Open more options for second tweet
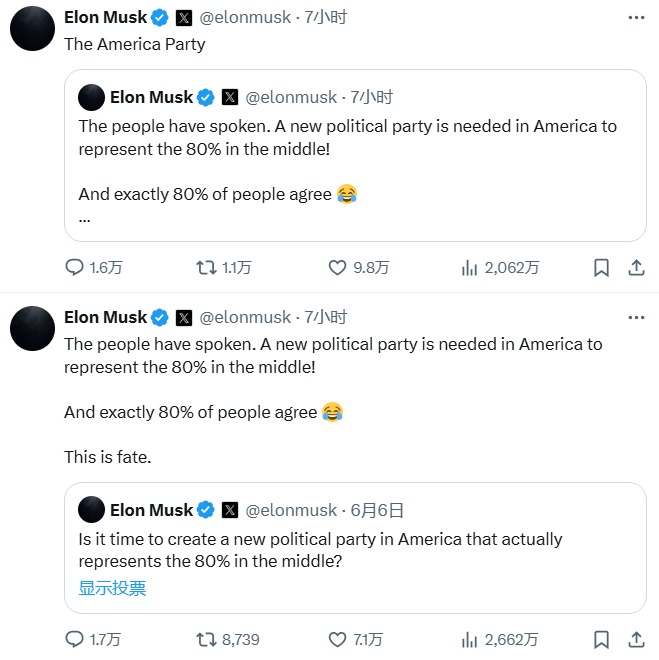This screenshot has width=659, height=660. tap(636, 317)
